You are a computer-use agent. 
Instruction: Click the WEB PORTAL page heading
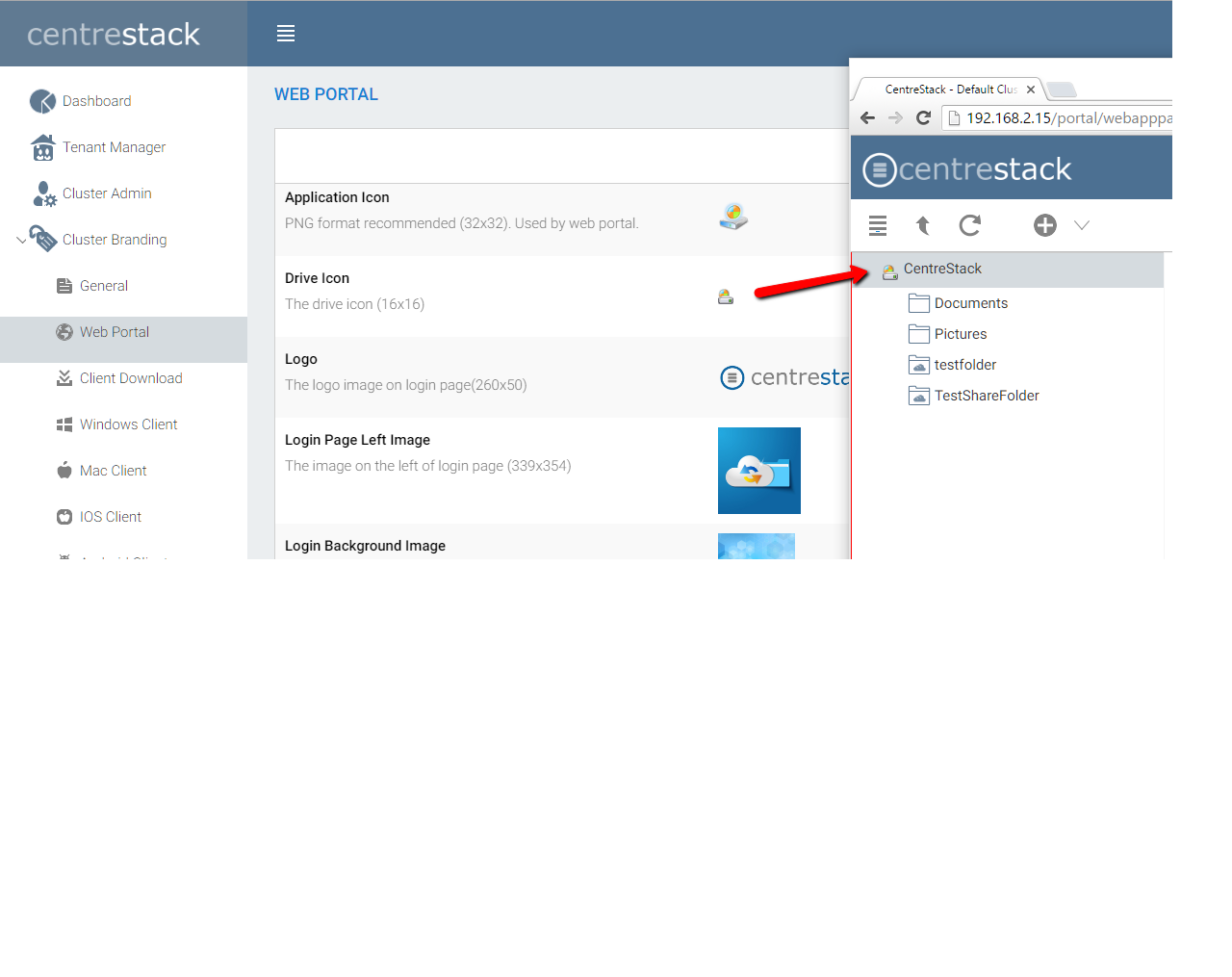[x=326, y=94]
